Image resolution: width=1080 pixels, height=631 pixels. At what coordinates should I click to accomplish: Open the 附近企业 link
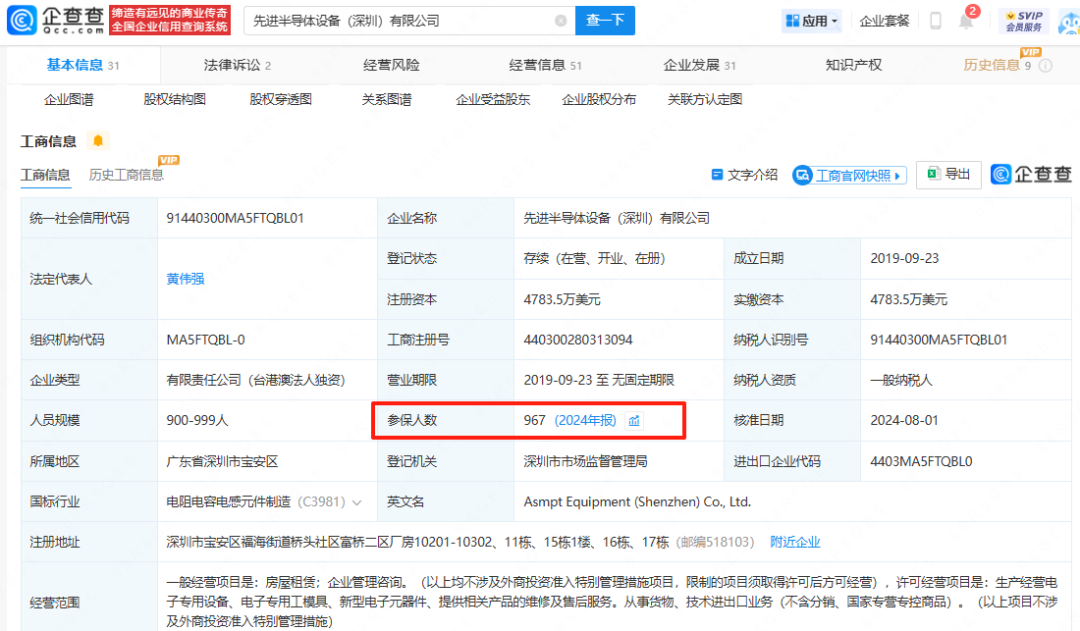[x=796, y=542]
